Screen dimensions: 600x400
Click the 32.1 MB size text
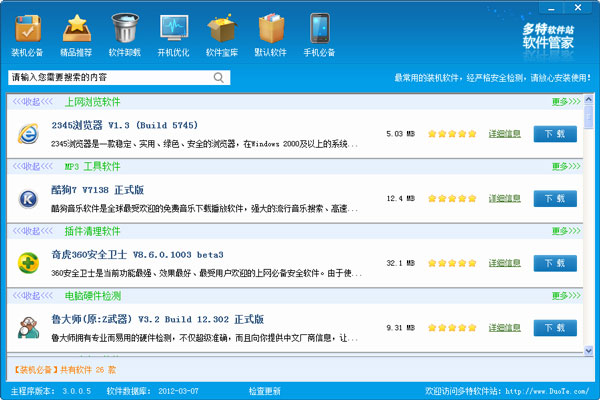(401, 263)
